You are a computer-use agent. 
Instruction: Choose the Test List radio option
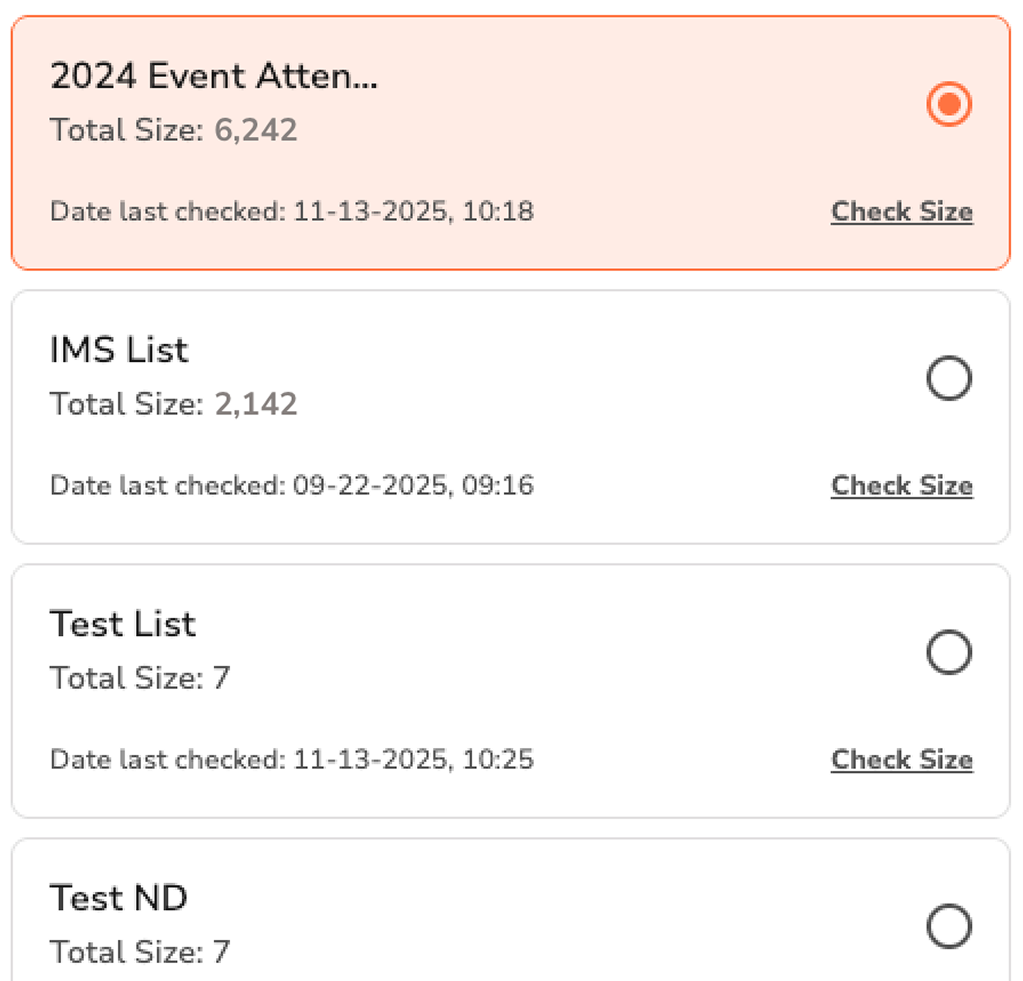[x=948, y=653]
